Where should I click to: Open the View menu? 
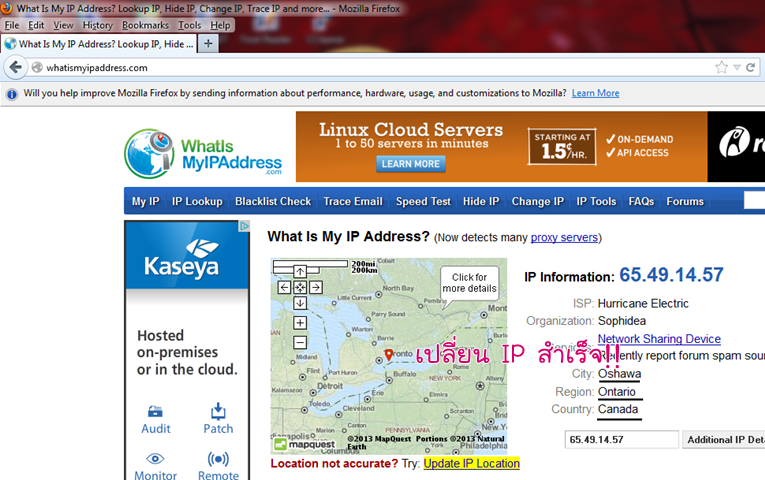point(63,25)
